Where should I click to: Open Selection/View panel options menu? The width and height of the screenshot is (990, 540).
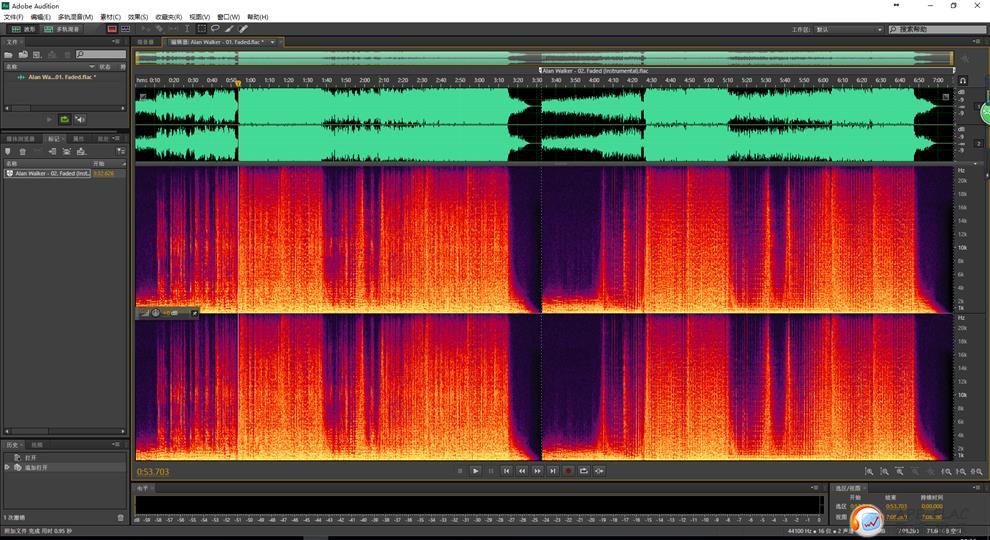(x=977, y=488)
